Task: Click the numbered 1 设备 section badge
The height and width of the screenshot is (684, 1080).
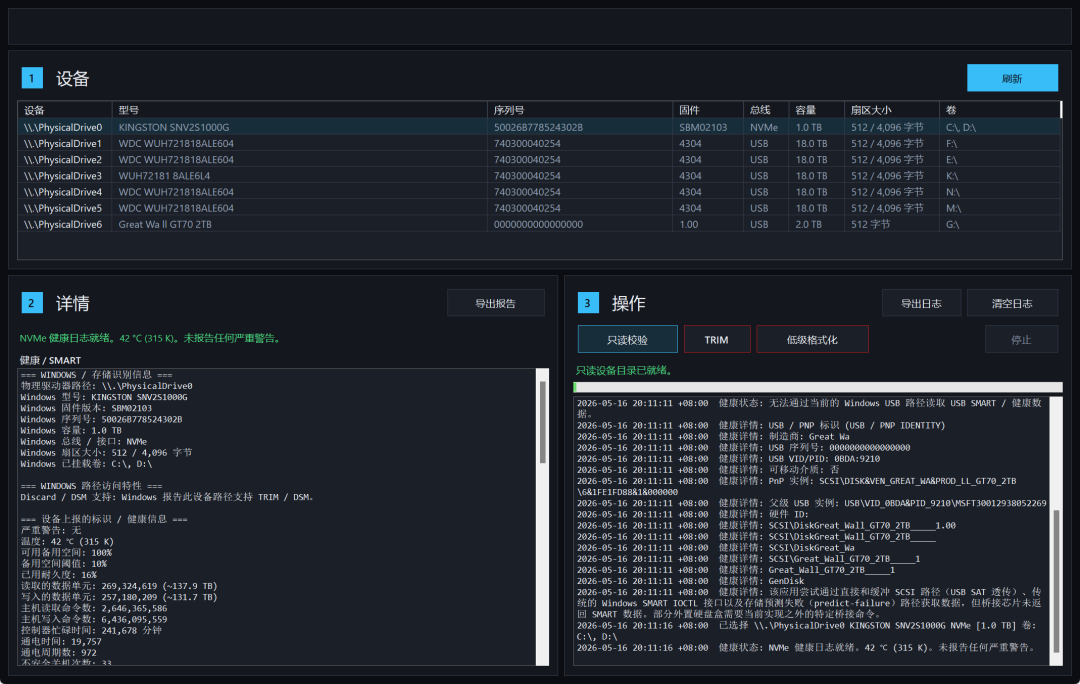Action: click(x=32, y=78)
